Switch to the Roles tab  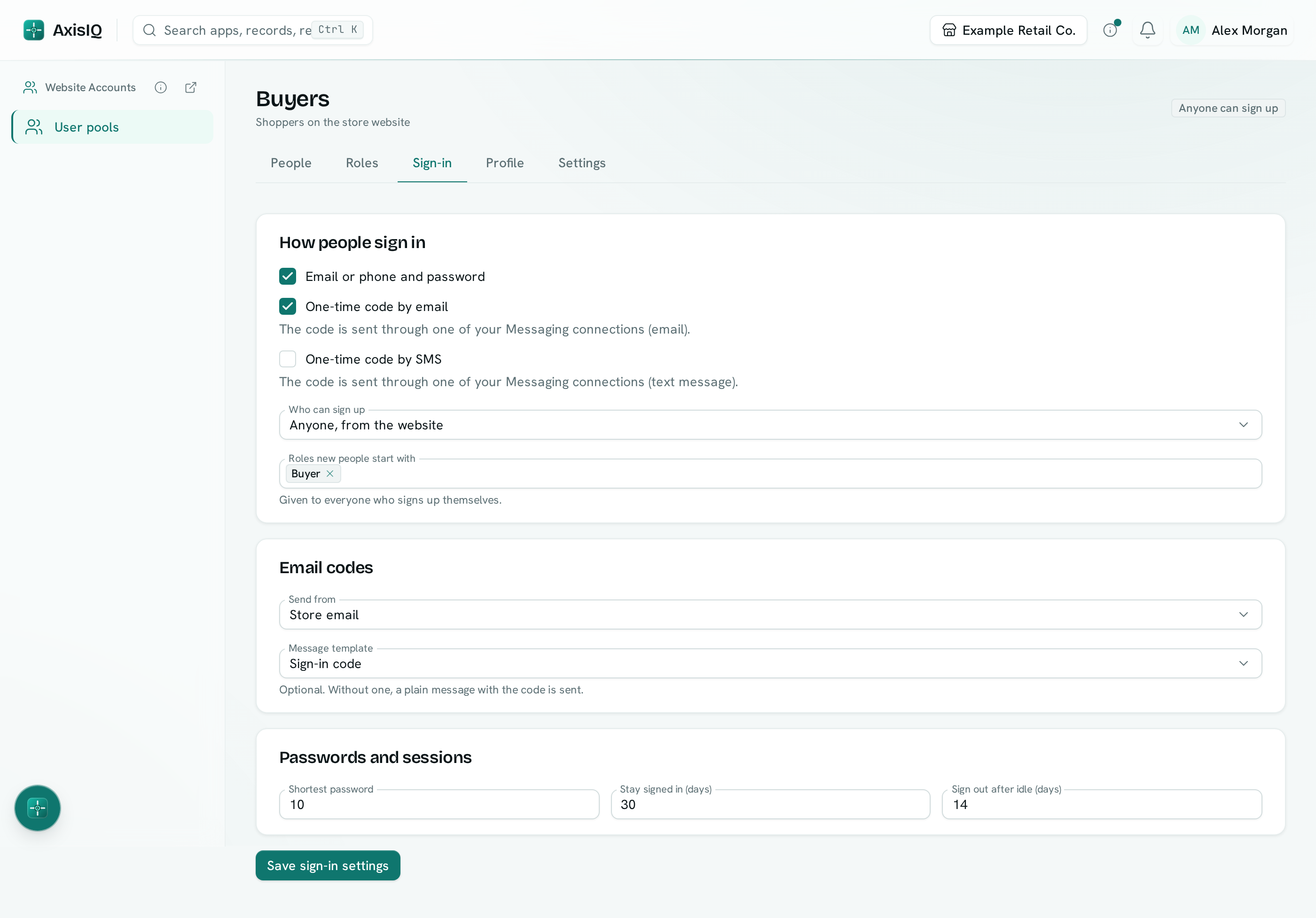coord(362,163)
